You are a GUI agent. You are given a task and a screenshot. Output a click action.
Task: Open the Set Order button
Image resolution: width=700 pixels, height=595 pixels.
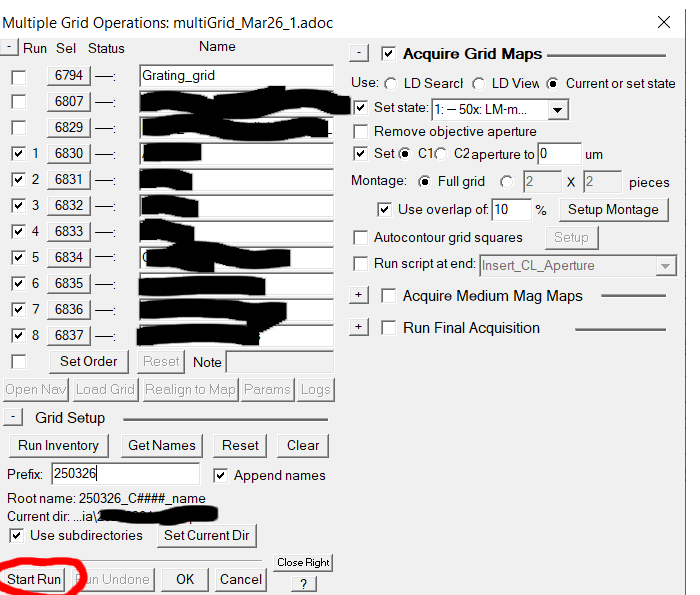point(88,361)
